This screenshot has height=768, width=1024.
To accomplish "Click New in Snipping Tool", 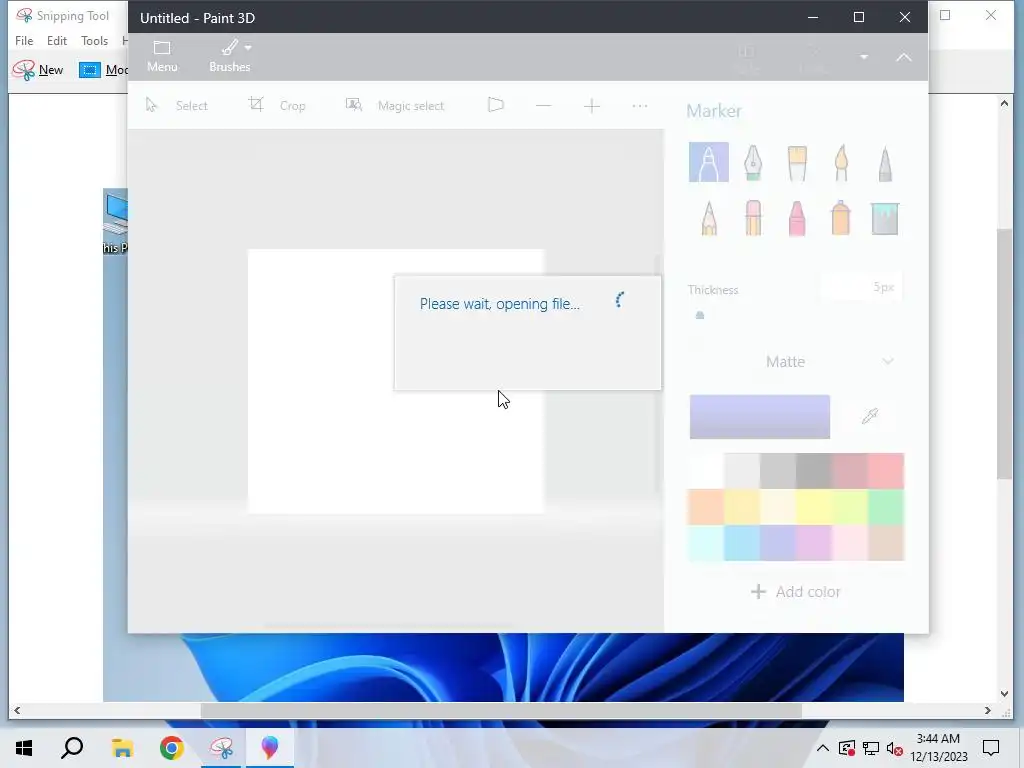I will tap(38, 70).
